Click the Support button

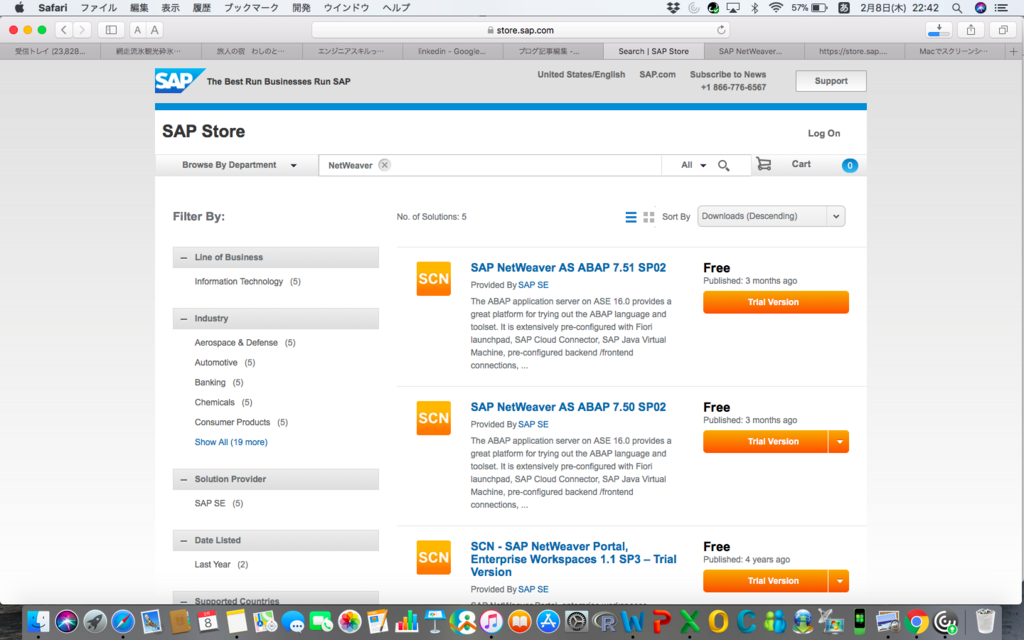831,81
